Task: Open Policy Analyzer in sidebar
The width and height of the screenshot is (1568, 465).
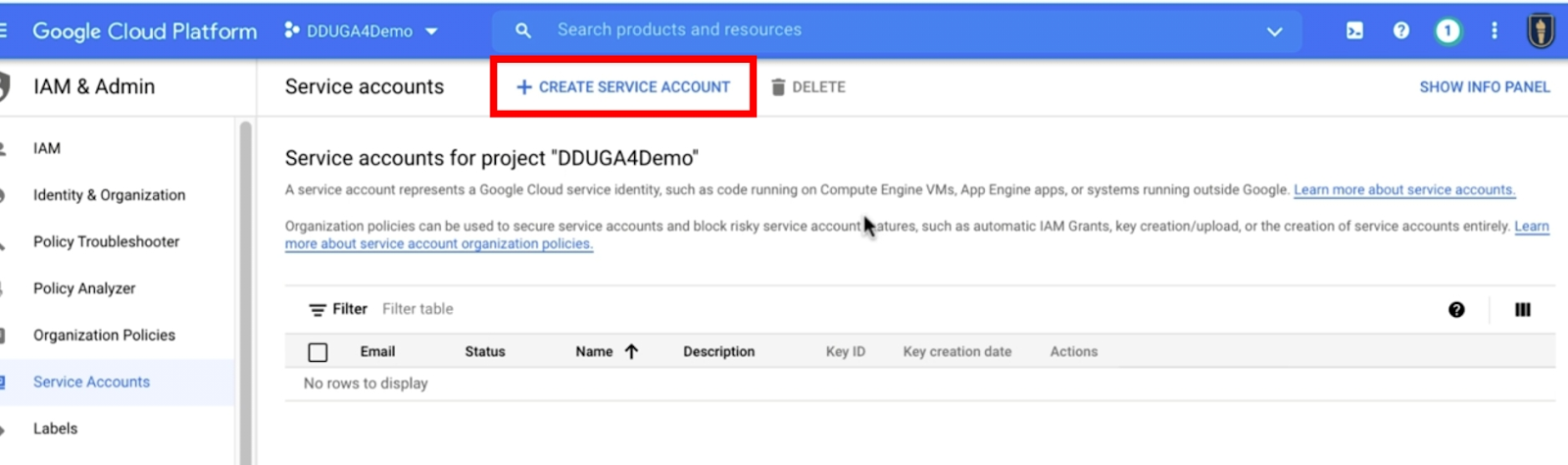Action: 84,288
